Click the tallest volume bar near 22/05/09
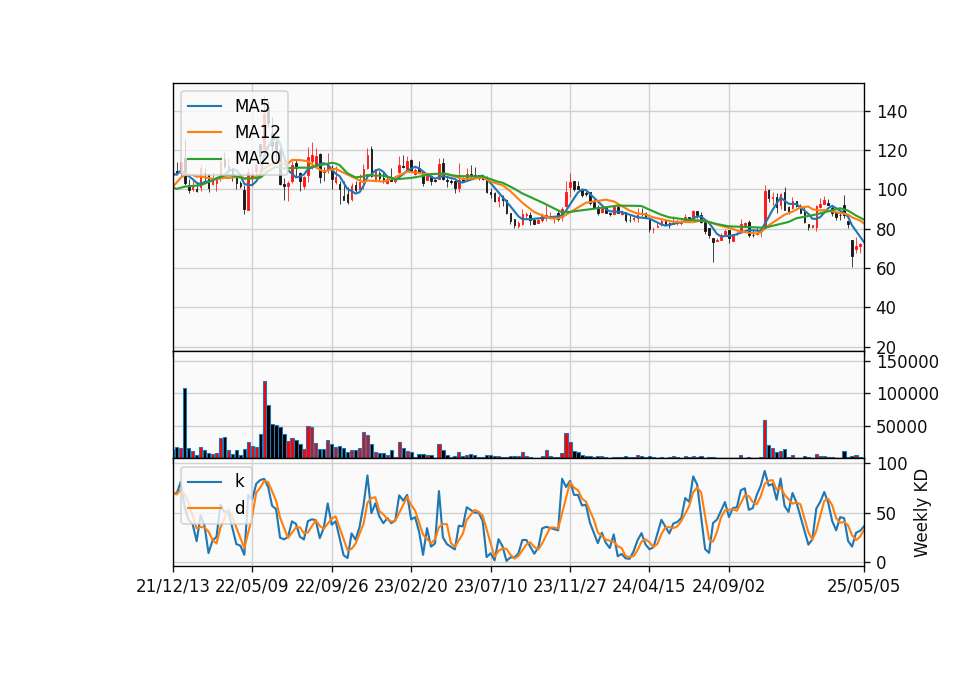This screenshot has height=690, width=960. click(265, 419)
